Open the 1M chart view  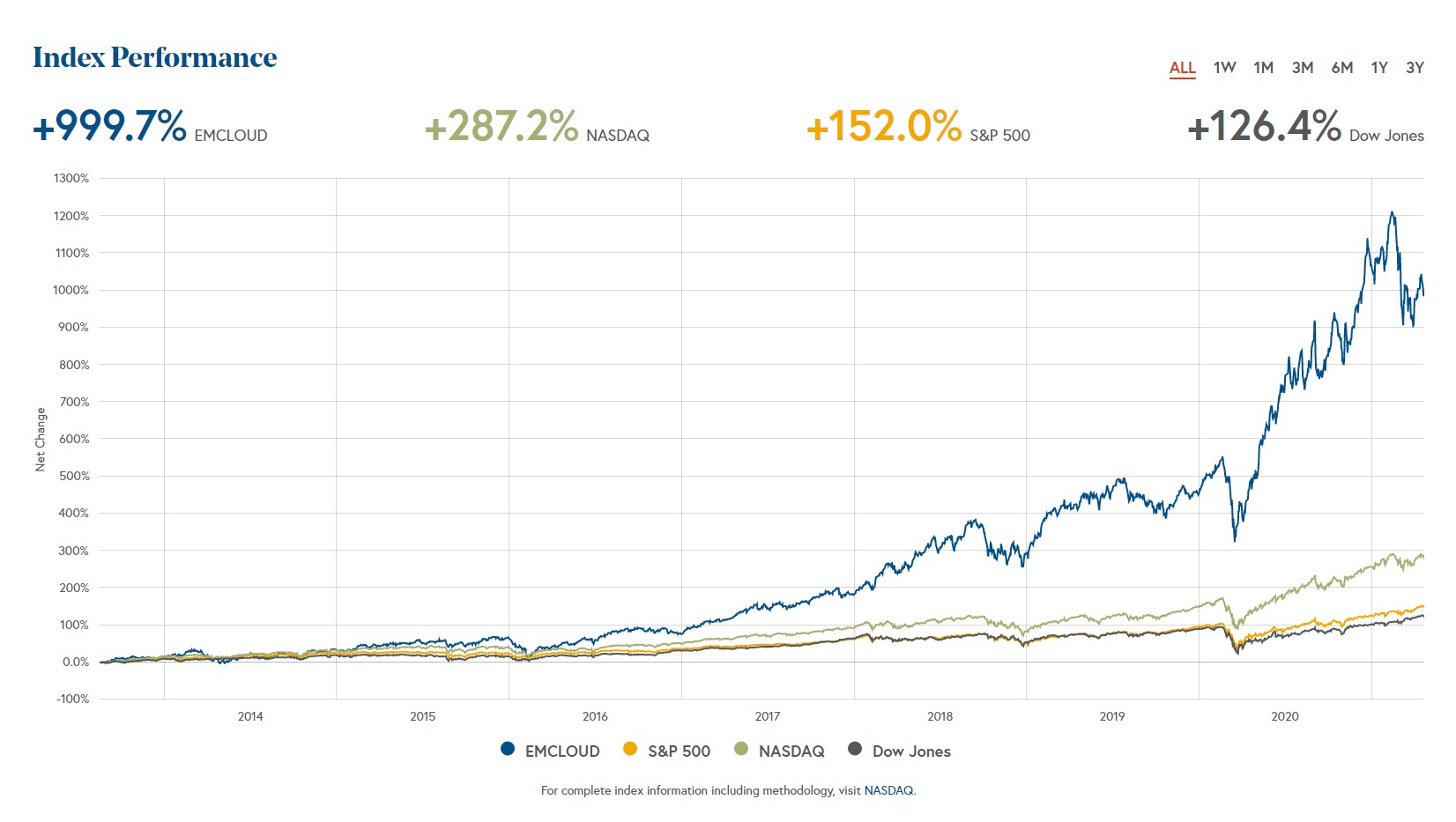click(x=1263, y=67)
